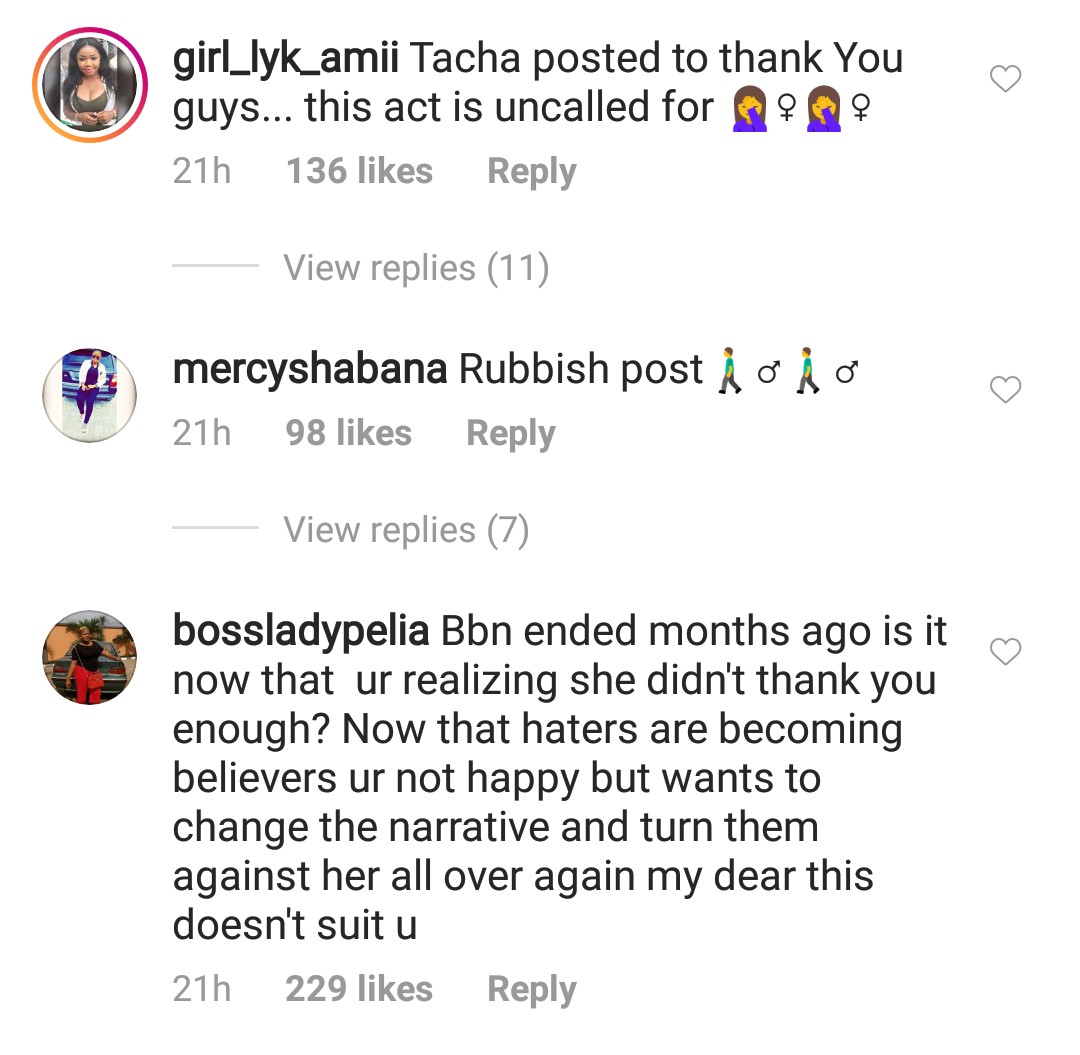Expand View replies (7)
Viewport: 1080px width, 1055px height.
(406, 530)
